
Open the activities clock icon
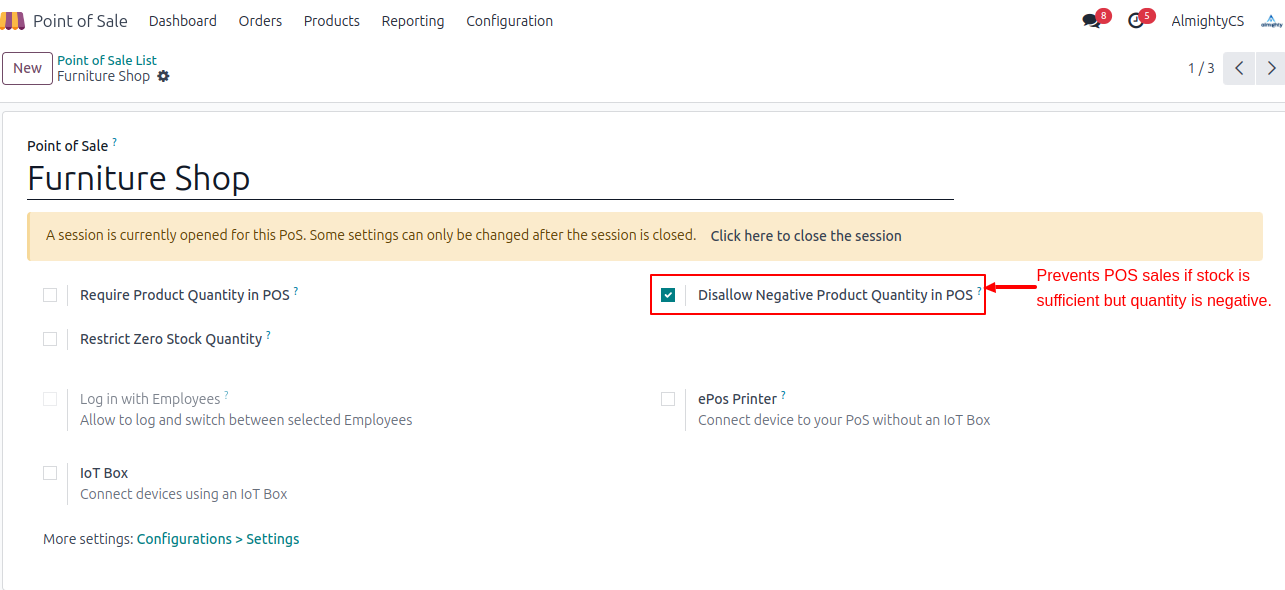pos(1135,21)
